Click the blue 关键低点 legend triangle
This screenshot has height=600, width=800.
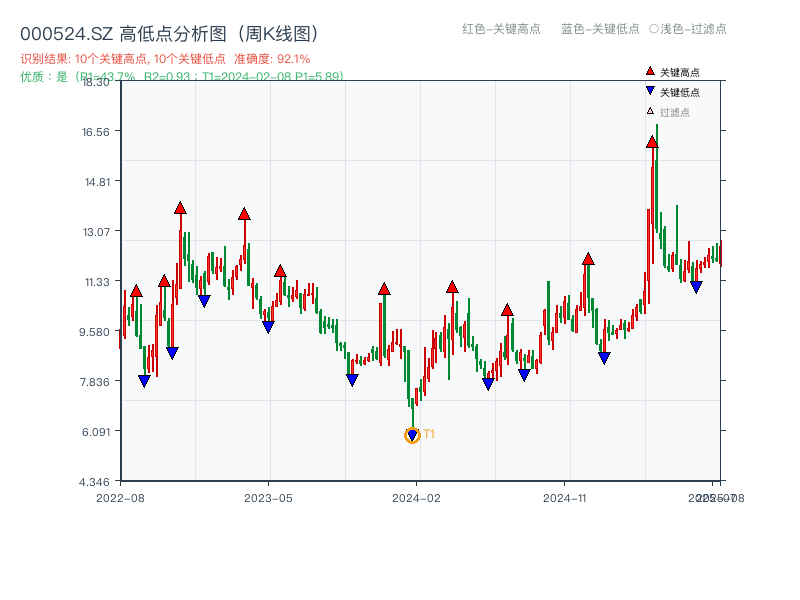(650, 91)
